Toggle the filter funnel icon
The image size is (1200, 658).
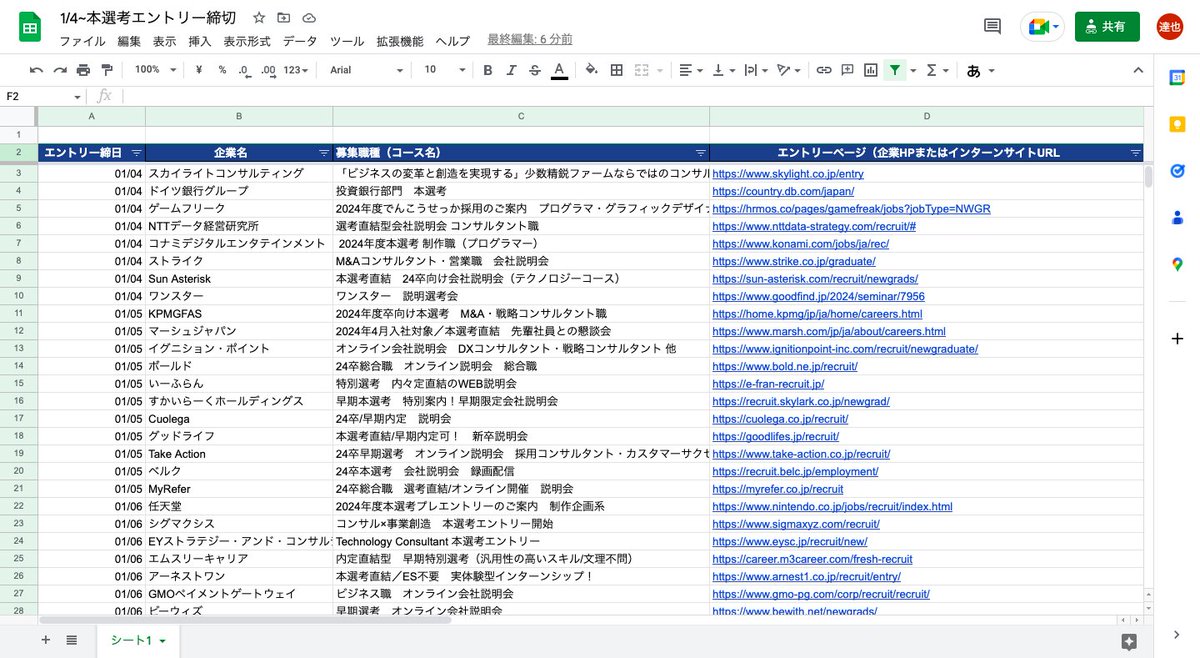[x=895, y=70]
